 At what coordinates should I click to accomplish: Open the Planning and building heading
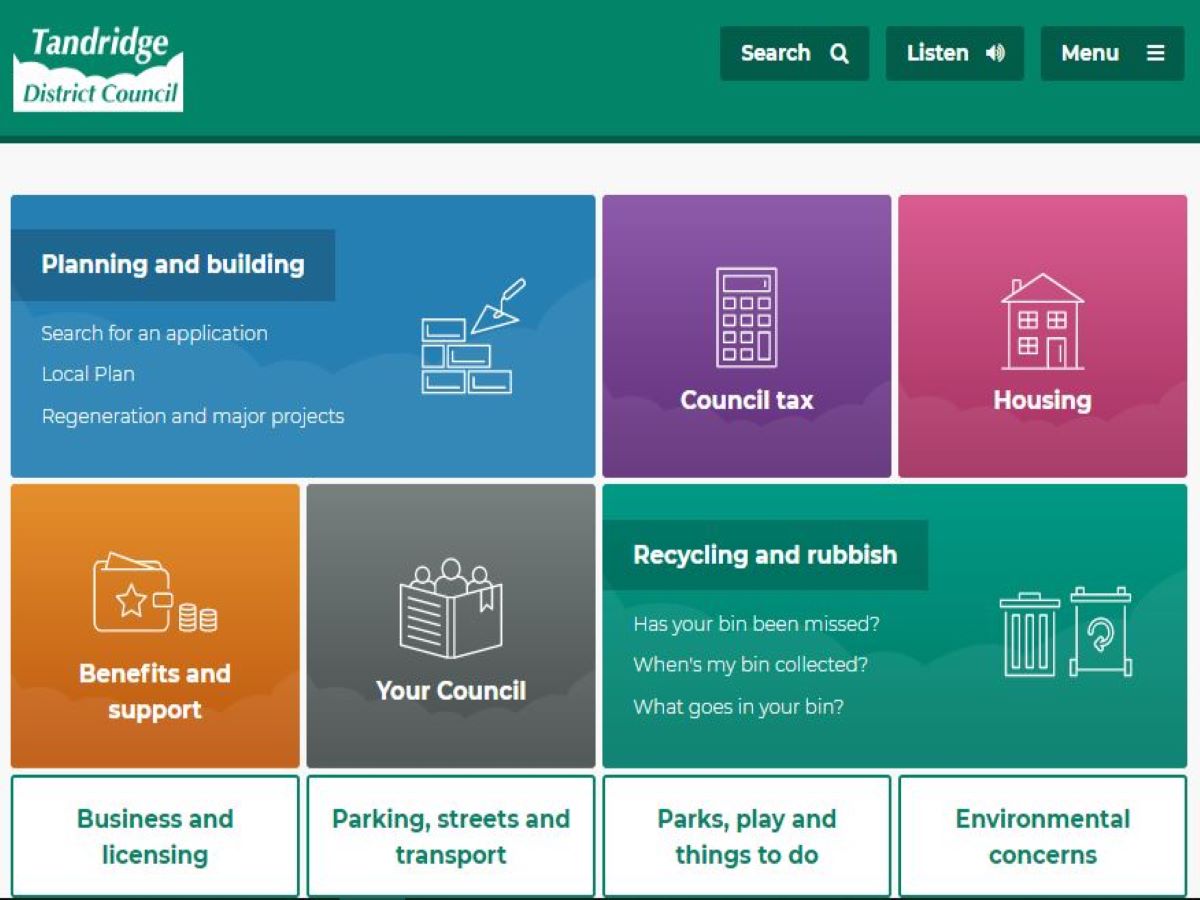[x=173, y=265]
